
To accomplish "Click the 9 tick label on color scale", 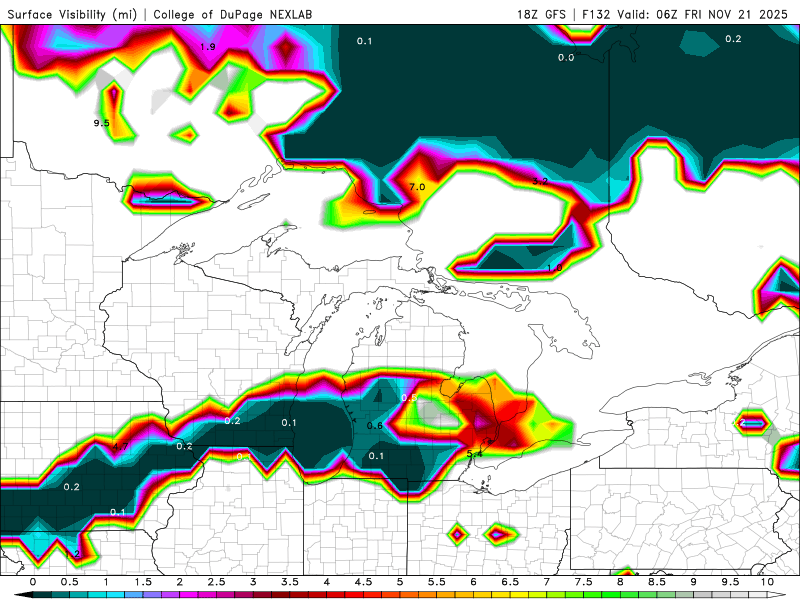I will point(693,582).
